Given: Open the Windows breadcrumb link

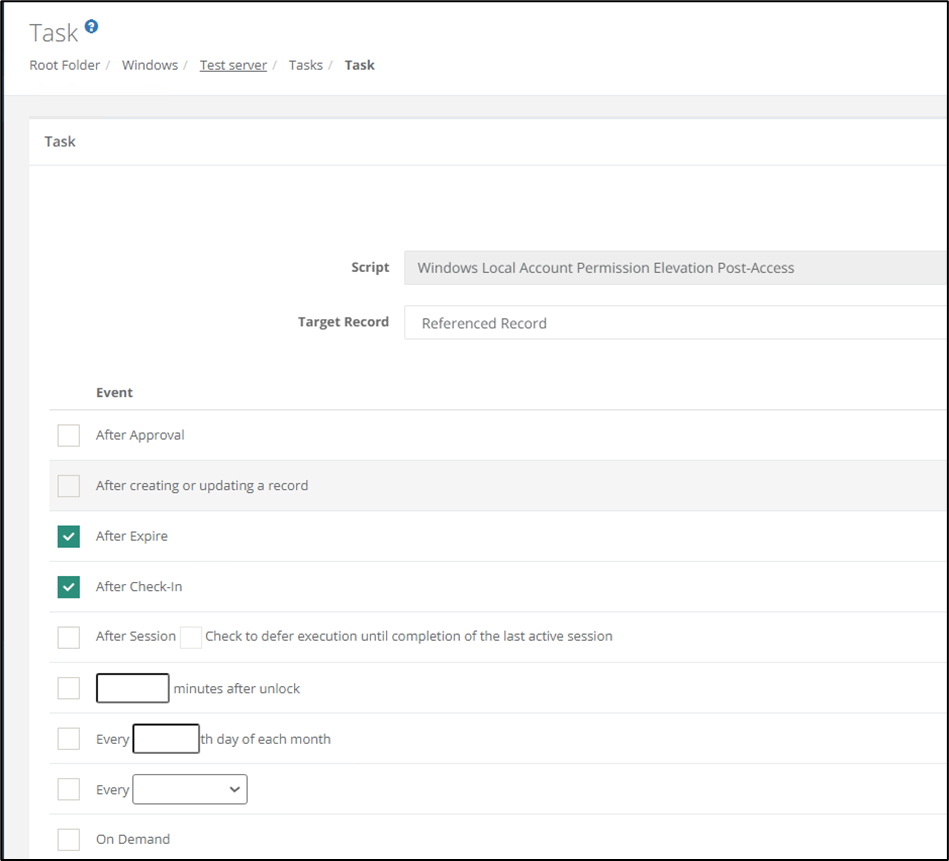Looking at the screenshot, I should [x=149, y=65].
